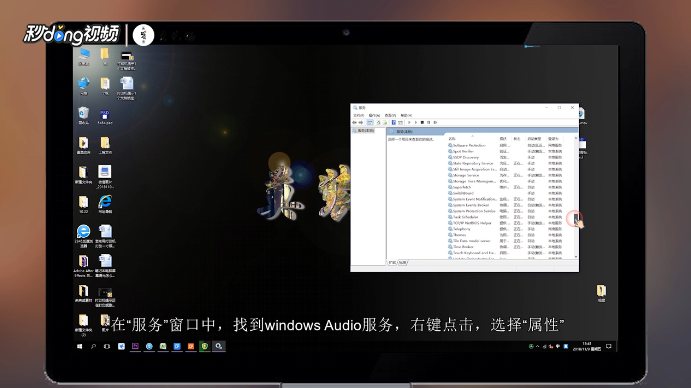This screenshot has width=691, height=388.
Task: Click the Stop Service square icon
Action: click(x=422, y=122)
